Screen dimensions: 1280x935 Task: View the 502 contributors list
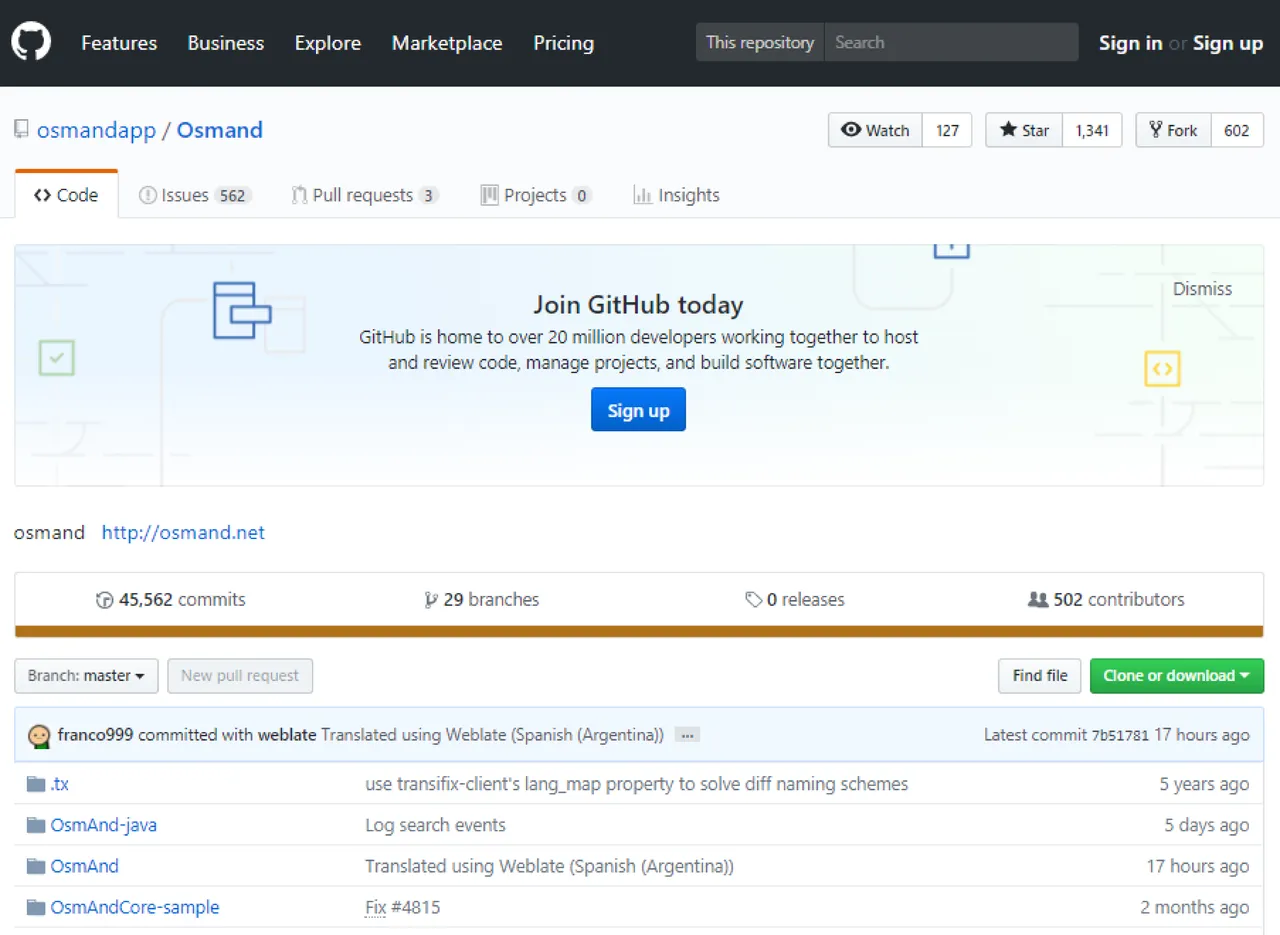click(x=1106, y=600)
